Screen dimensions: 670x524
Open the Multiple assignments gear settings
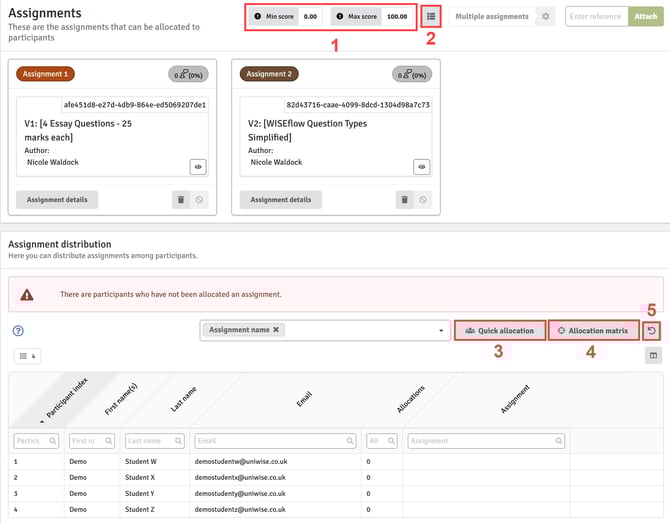545,17
